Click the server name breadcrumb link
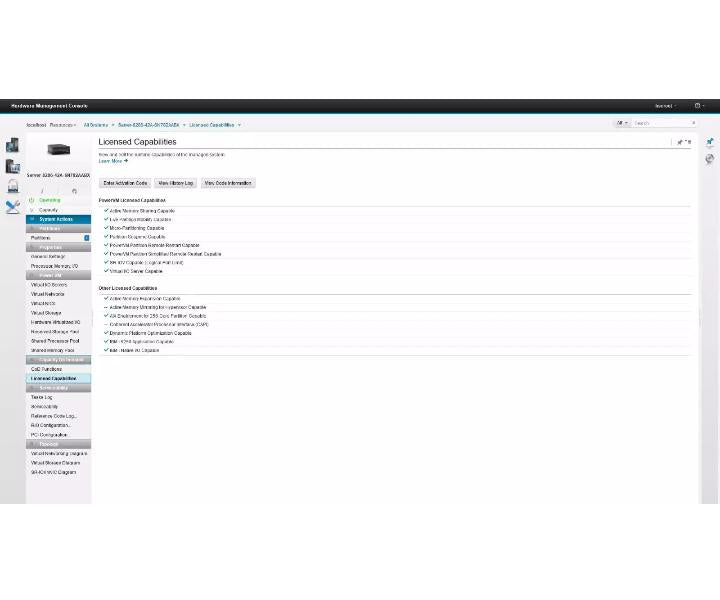The height and width of the screenshot is (600, 720). [148, 125]
